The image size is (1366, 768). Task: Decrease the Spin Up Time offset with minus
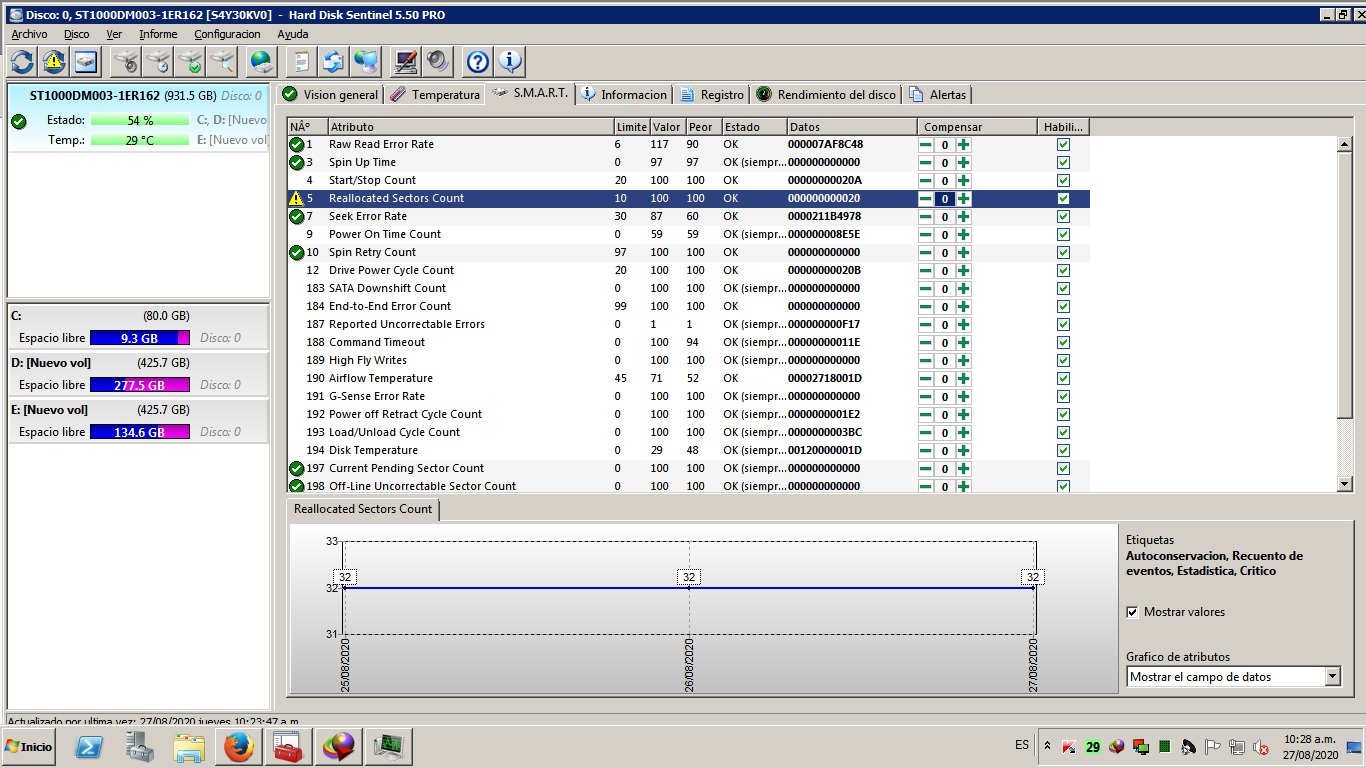(925, 162)
